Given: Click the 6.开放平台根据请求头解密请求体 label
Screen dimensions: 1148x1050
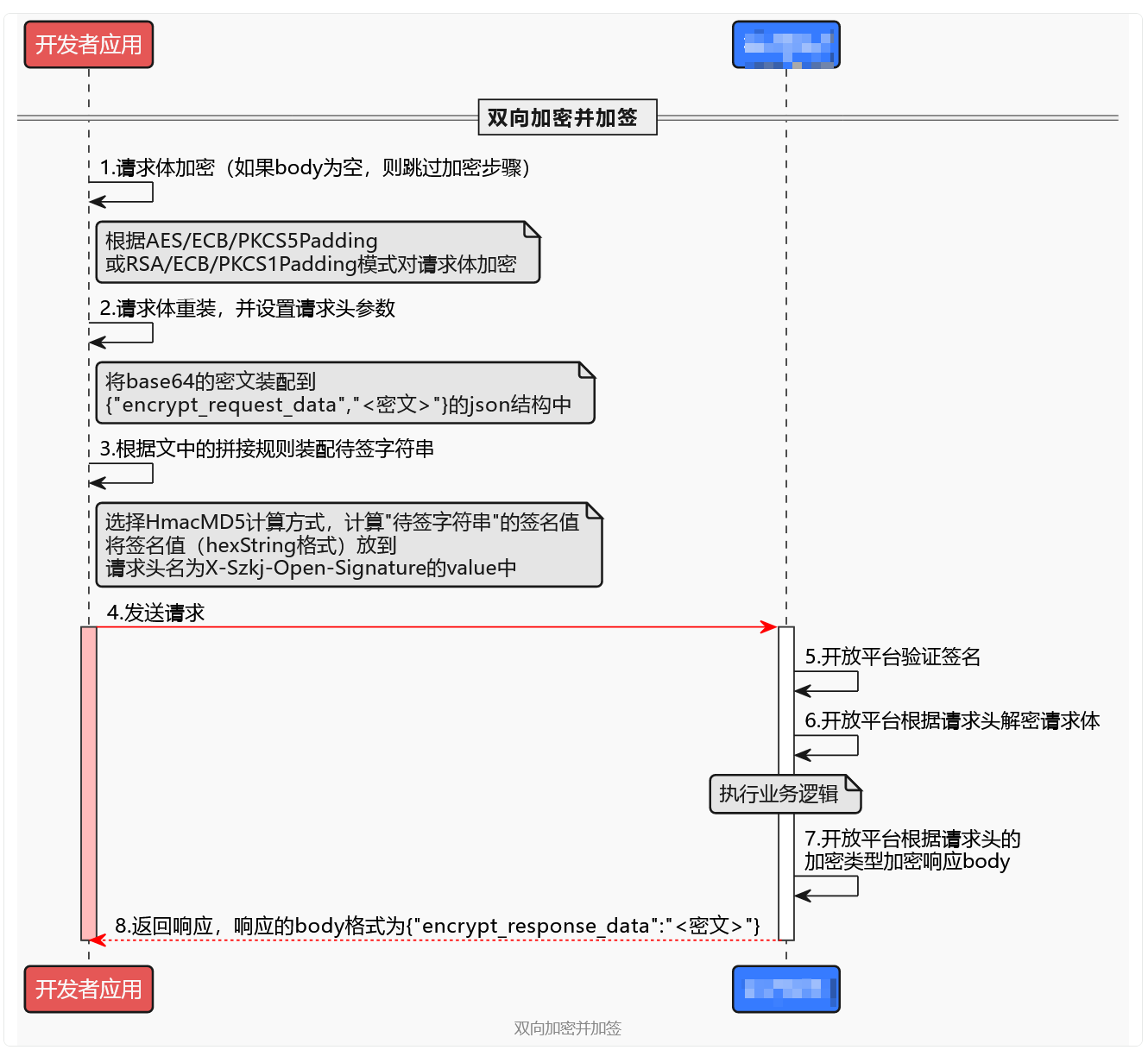Looking at the screenshot, I should pyautogui.click(x=952, y=720).
